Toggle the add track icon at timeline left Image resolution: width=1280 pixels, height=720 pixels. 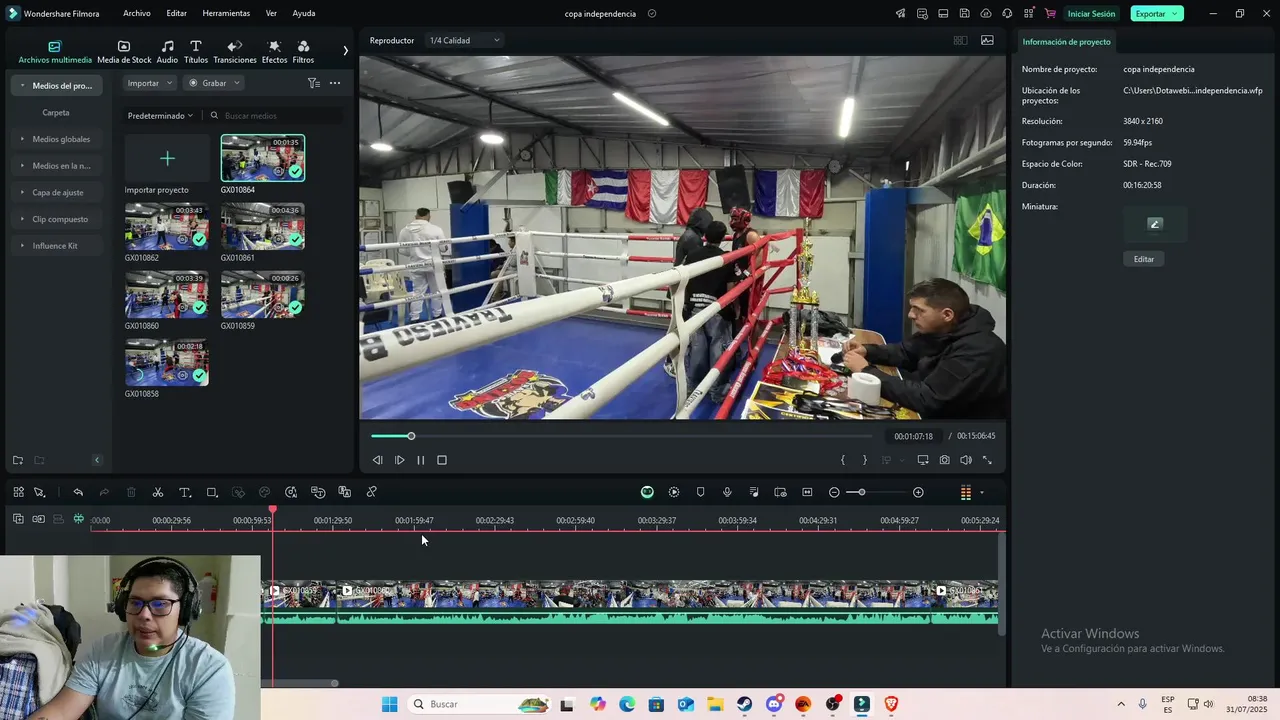(18, 519)
